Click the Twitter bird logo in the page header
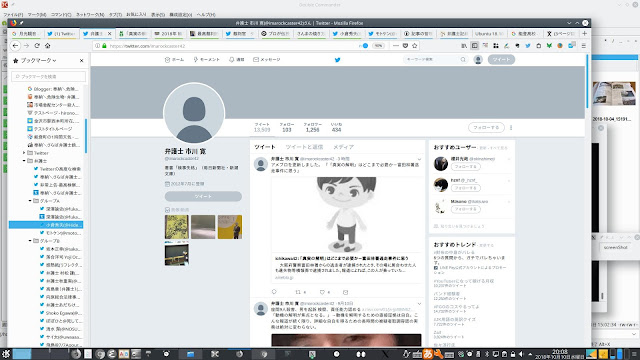This screenshot has height=360, width=640. 338,60
